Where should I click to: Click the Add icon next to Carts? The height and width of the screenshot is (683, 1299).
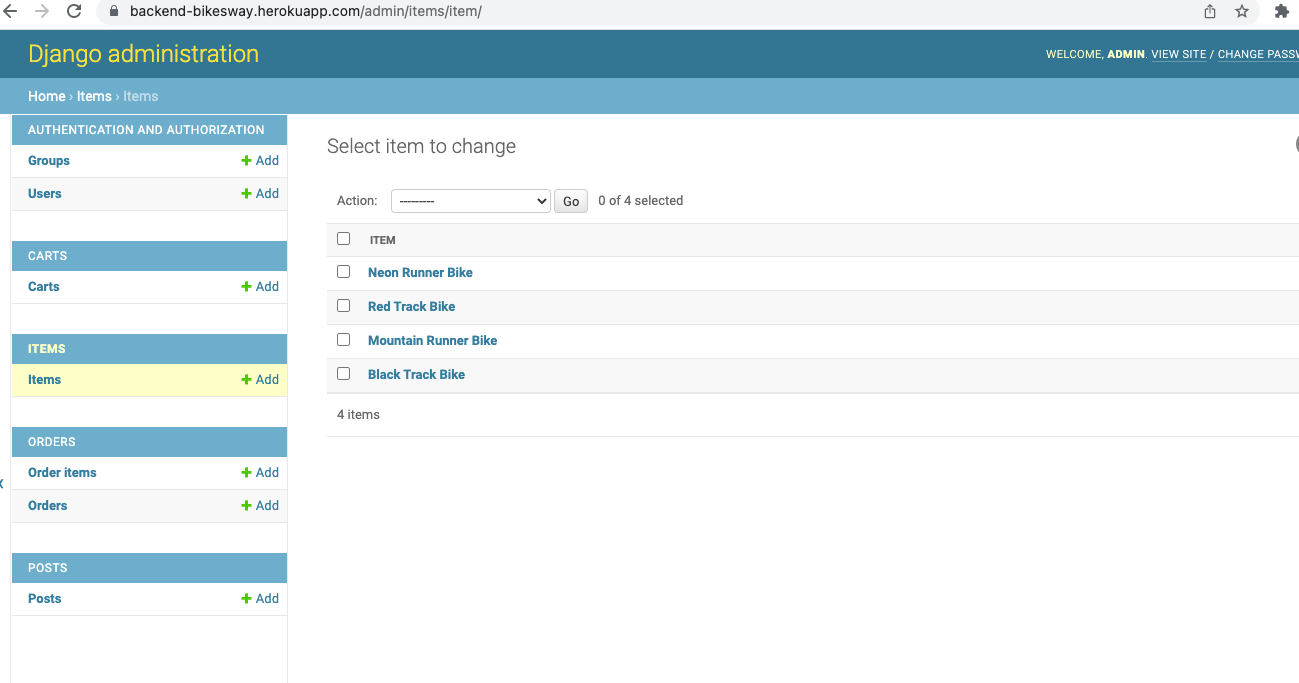[249, 286]
